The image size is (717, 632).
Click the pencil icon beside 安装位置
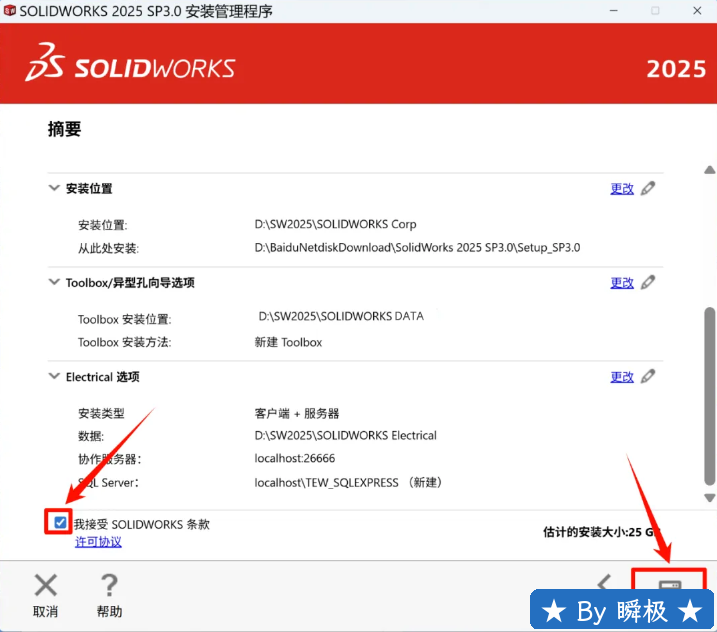[x=648, y=188]
